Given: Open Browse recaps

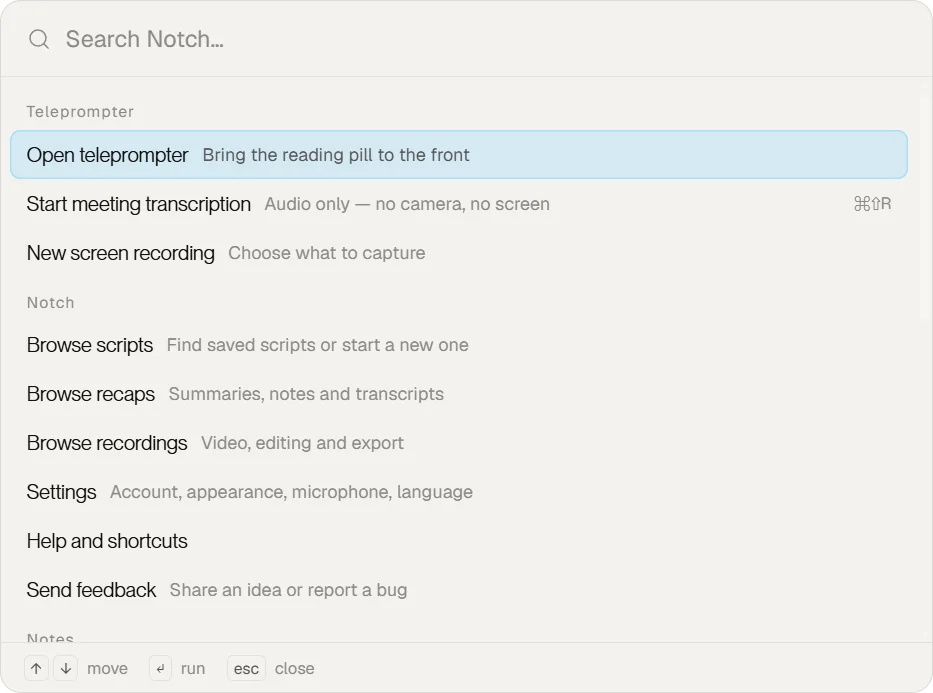Looking at the screenshot, I should 459,394.
